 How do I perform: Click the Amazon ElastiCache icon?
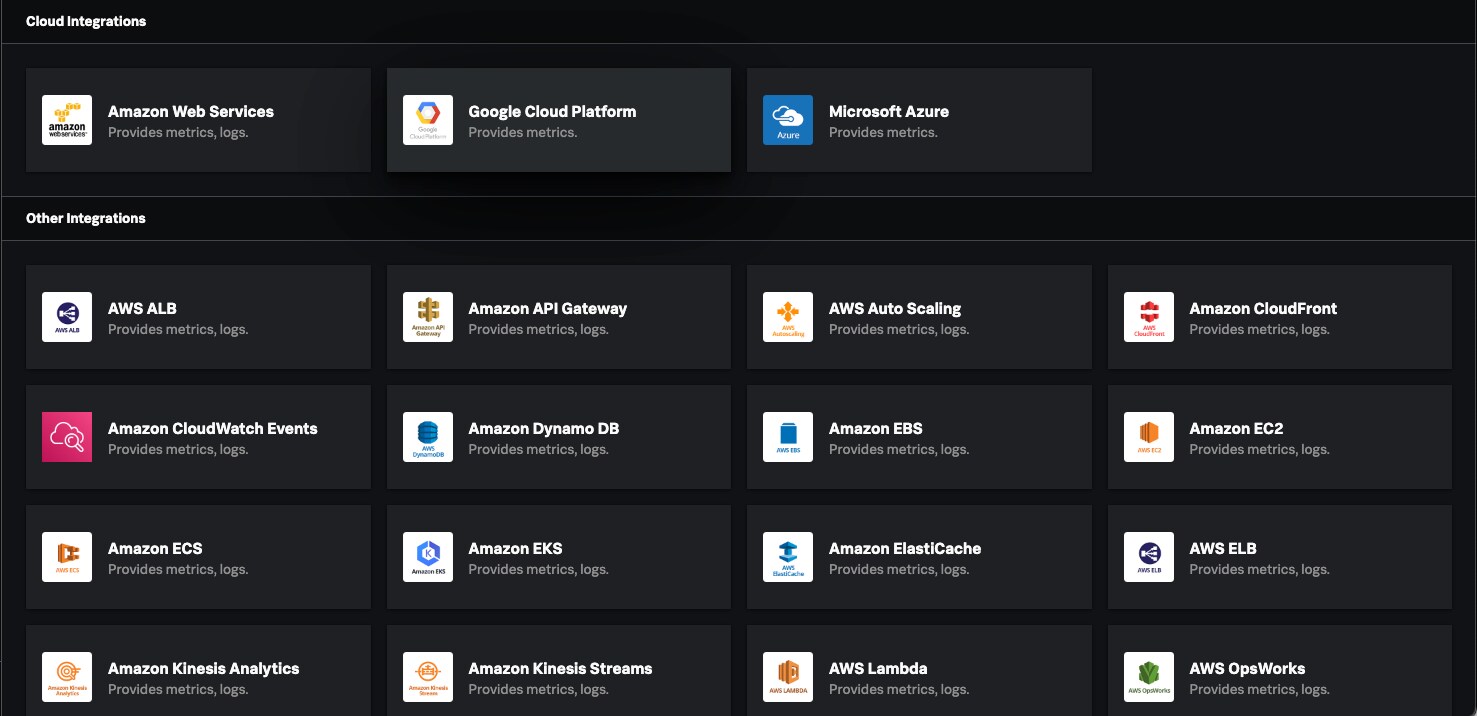[788, 557]
